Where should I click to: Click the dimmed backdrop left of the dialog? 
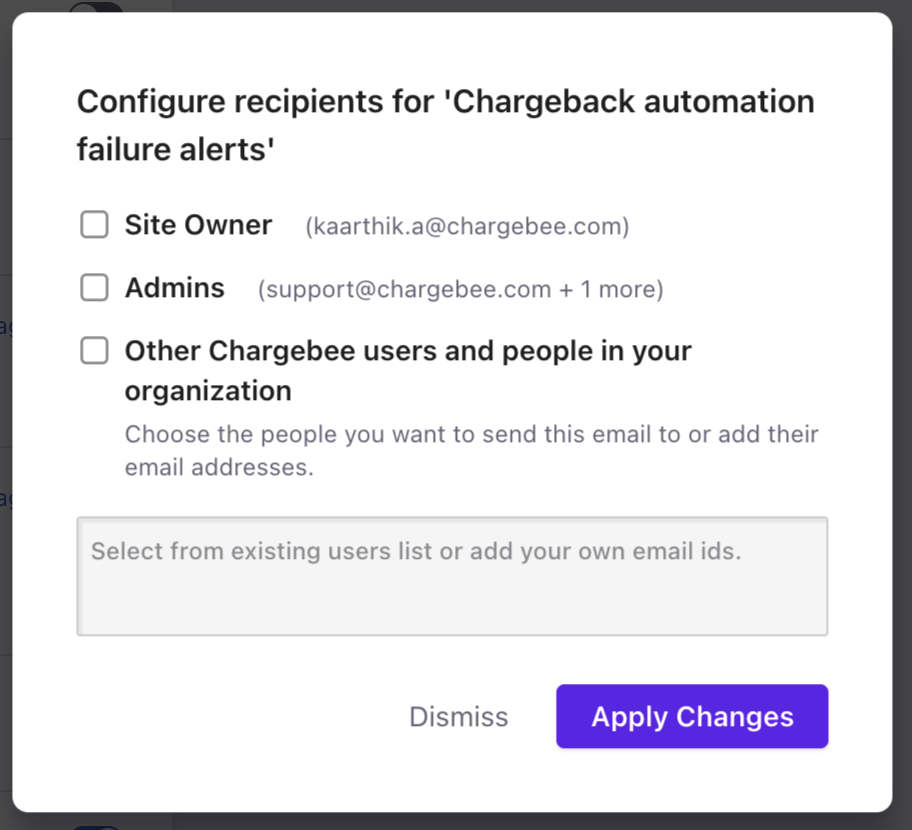click(x=5, y=400)
